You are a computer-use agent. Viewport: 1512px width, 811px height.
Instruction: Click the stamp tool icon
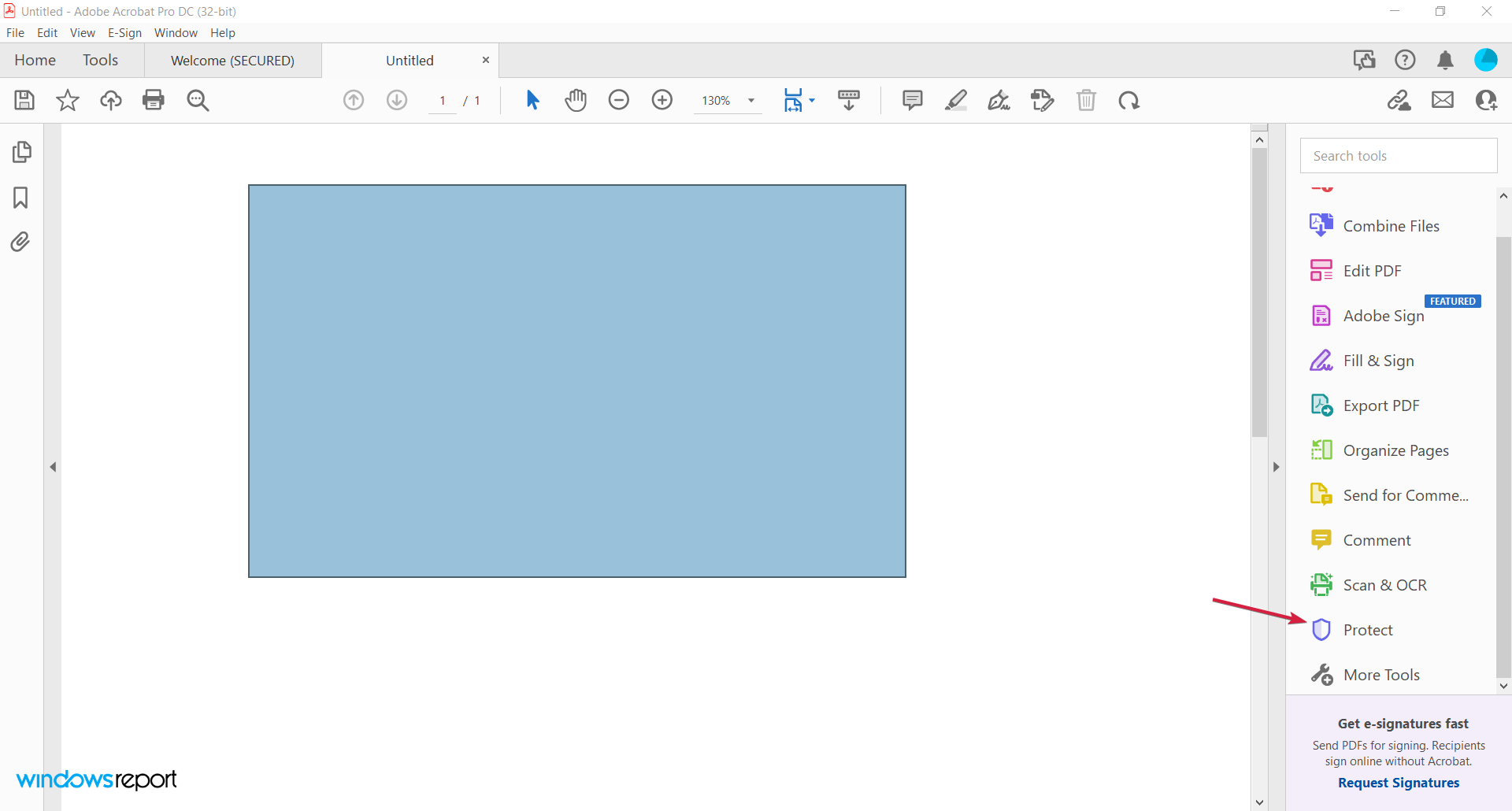coord(1043,100)
